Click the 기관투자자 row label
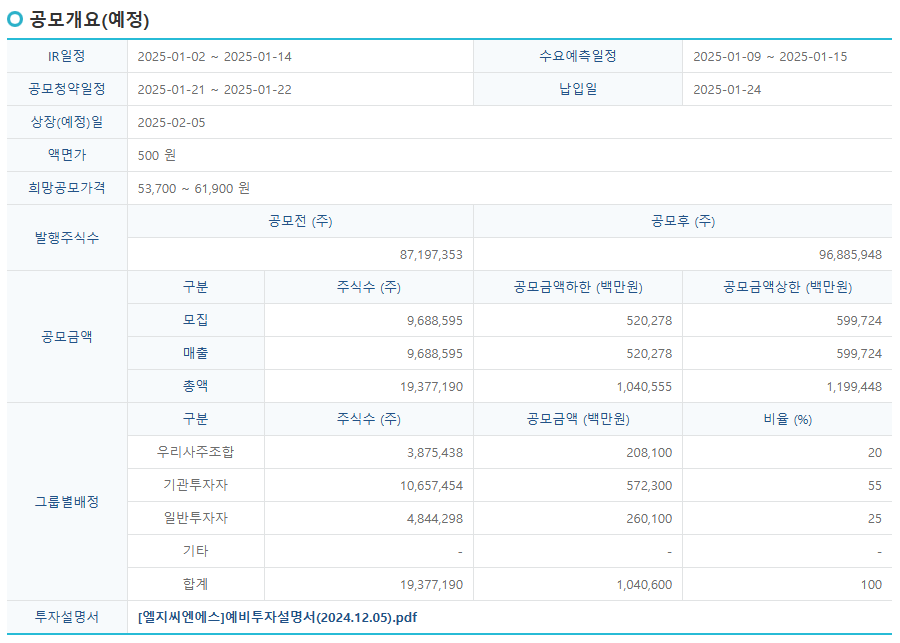Viewport: 900px width, 643px height. click(x=196, y=485)
